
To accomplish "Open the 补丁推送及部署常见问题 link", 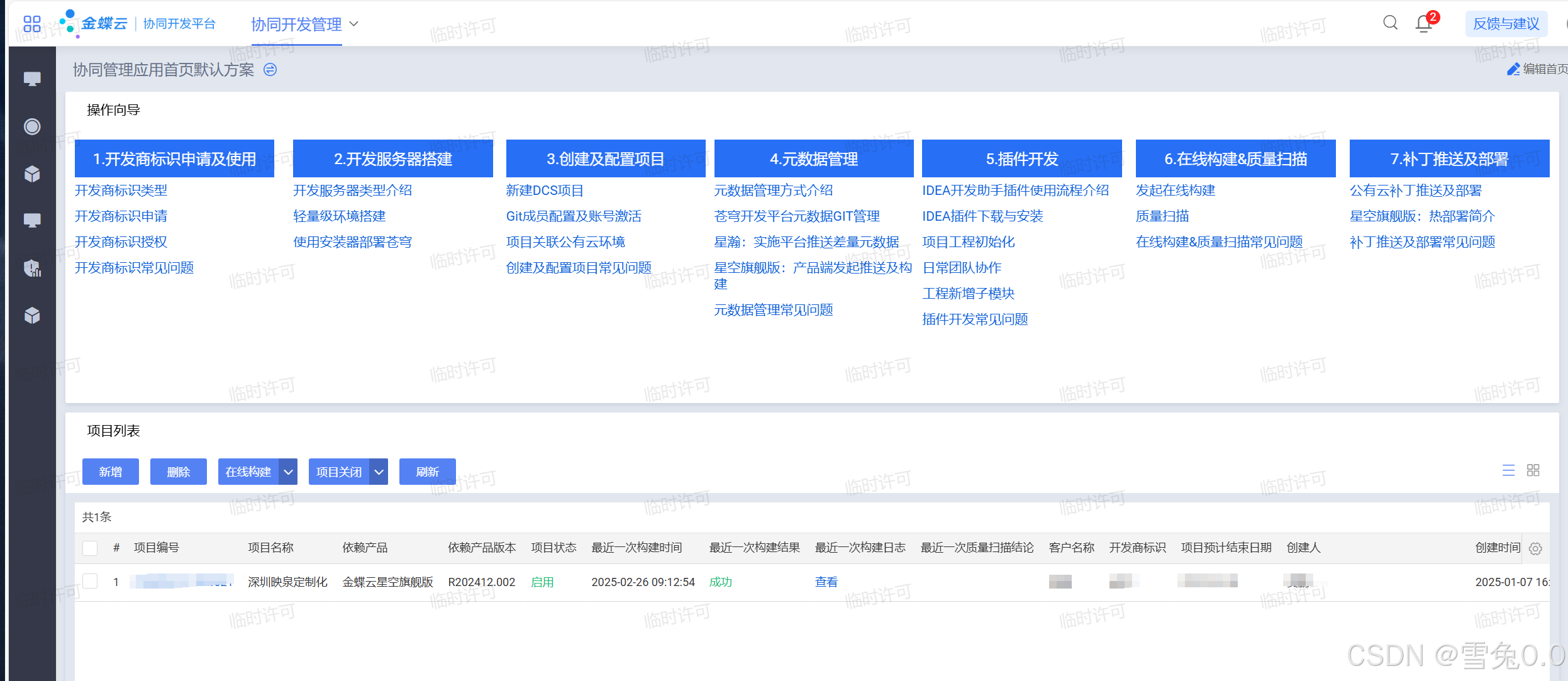I will [1422, 242].
